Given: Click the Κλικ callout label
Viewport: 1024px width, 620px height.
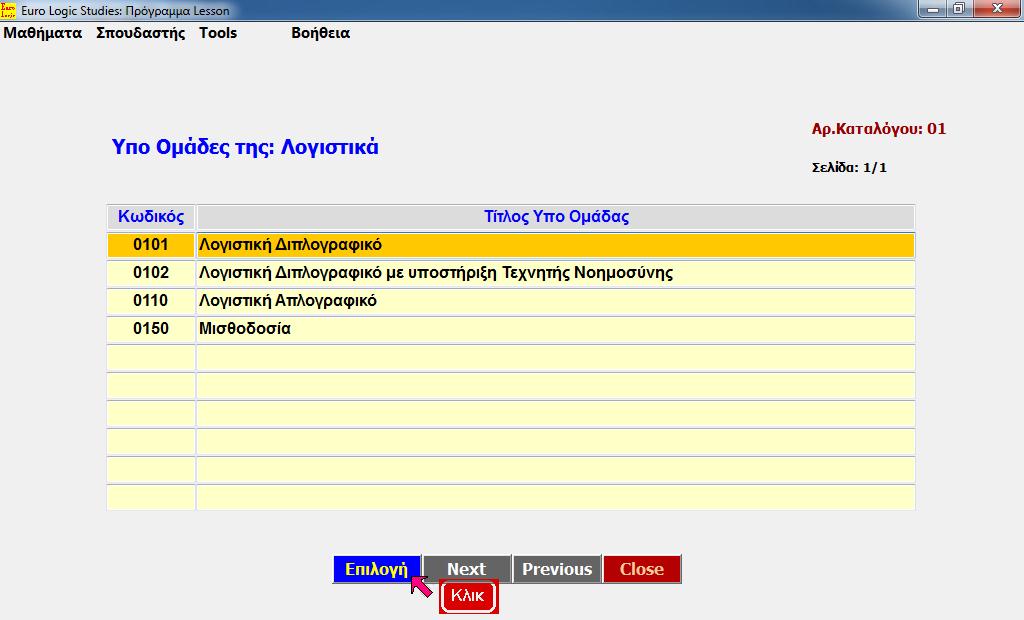Looking at the screenshot, I should point(468,595).
